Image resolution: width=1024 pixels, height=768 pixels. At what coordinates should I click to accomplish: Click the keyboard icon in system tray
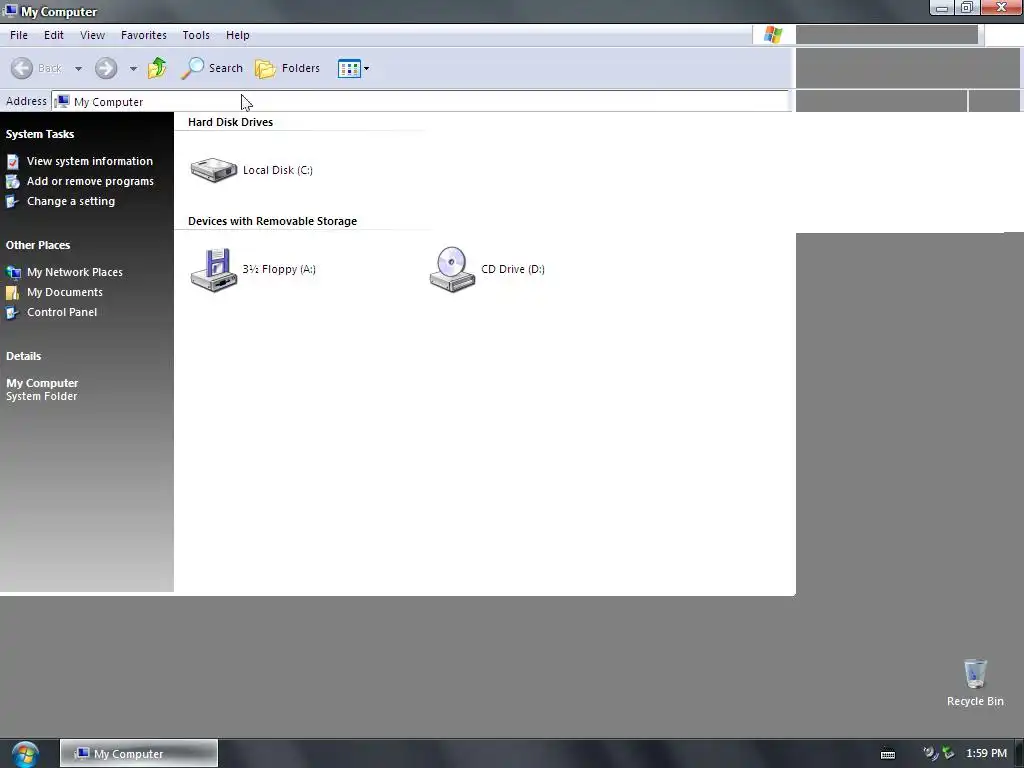(888, 754)
